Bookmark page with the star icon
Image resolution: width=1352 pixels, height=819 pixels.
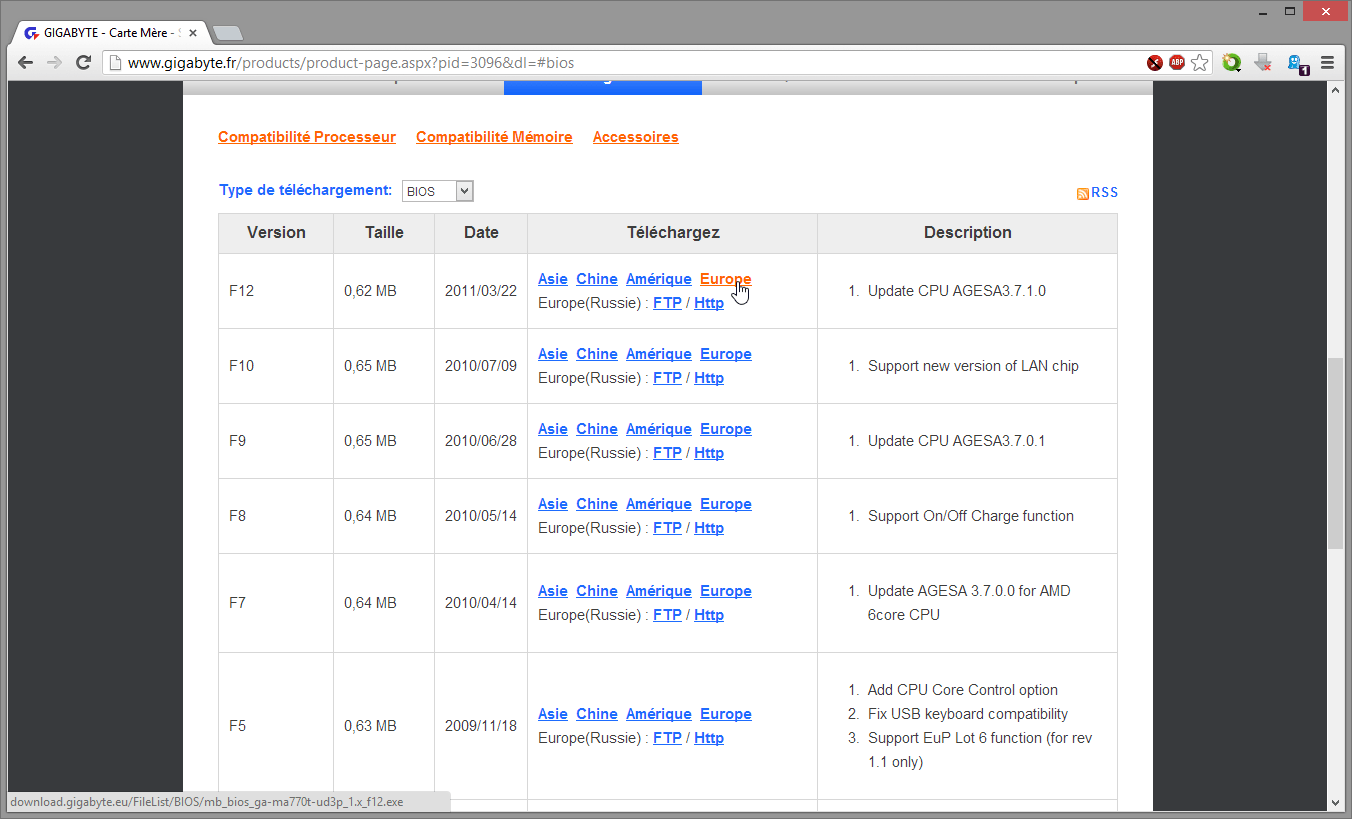pyautogui.click(x=1200, y=62)
